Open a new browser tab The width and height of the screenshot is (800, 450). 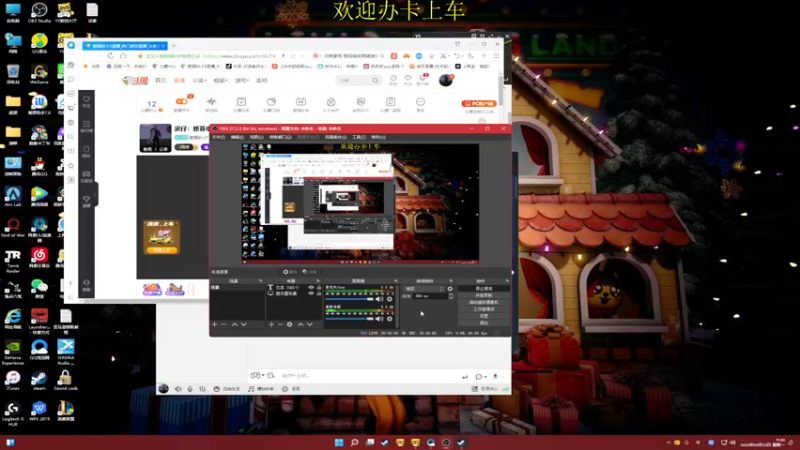(173, 45)
